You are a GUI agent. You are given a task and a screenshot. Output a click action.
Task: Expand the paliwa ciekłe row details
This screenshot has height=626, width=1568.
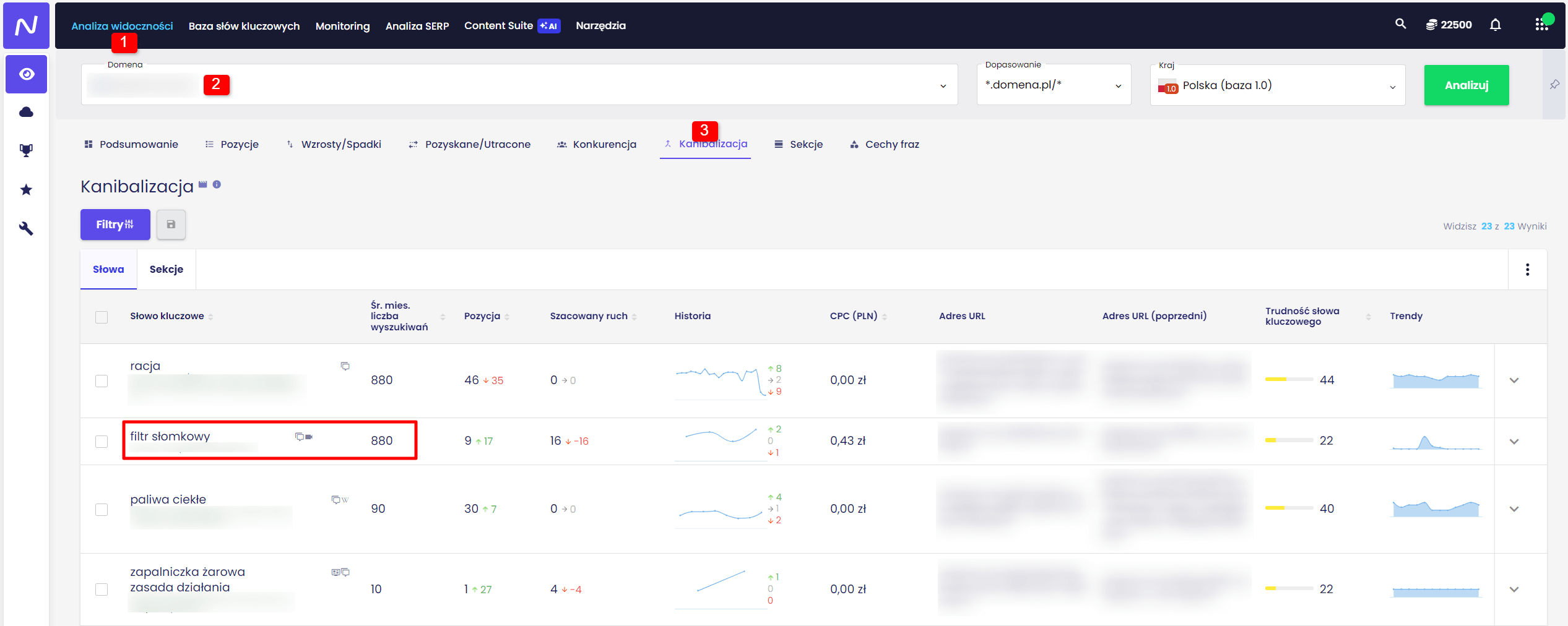[x=1514, y=509]
